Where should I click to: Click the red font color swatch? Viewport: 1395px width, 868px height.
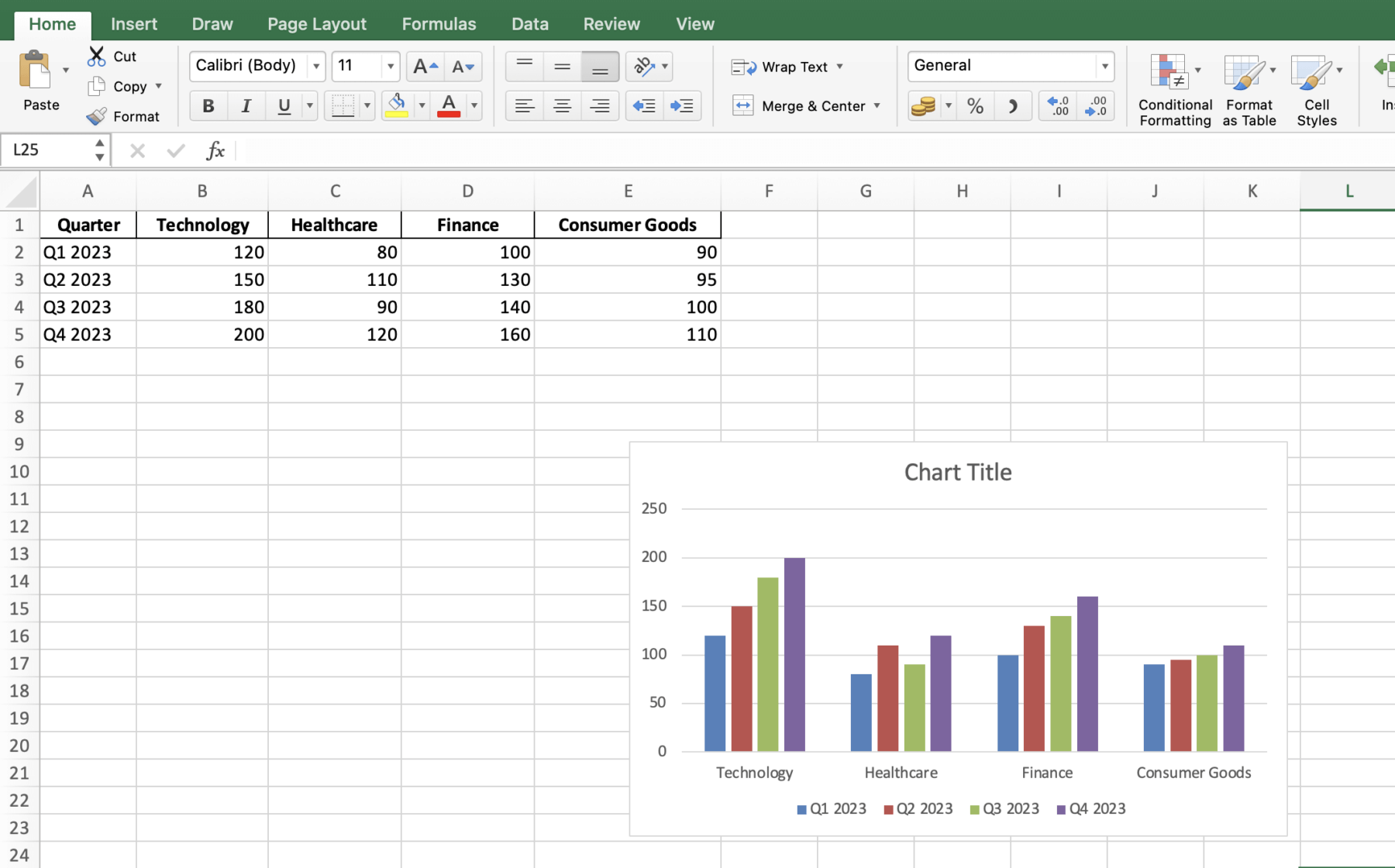tap(449, 106)
